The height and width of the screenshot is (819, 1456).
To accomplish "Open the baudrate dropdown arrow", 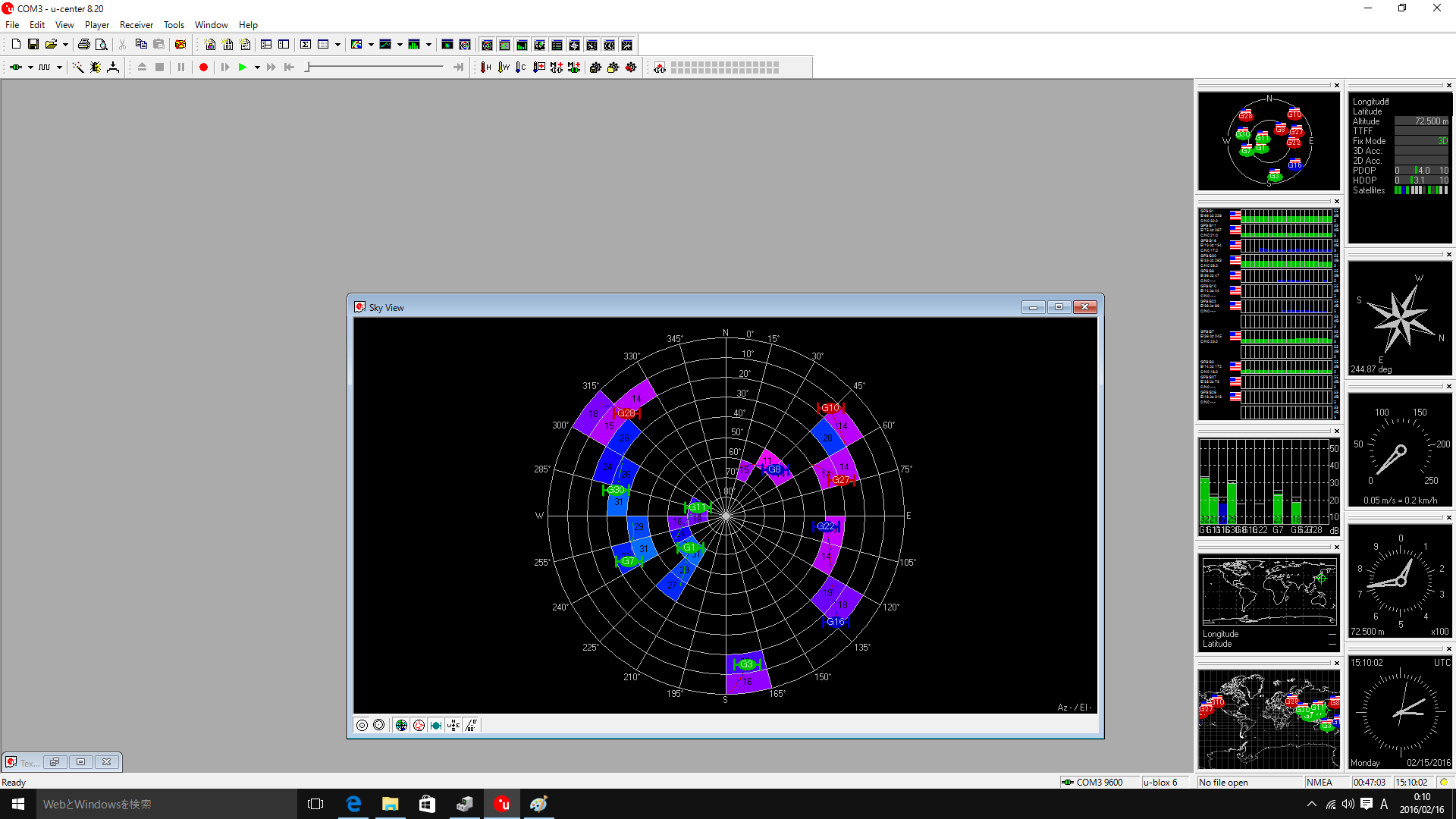I will pyautogui.click(x=59, y=67).
